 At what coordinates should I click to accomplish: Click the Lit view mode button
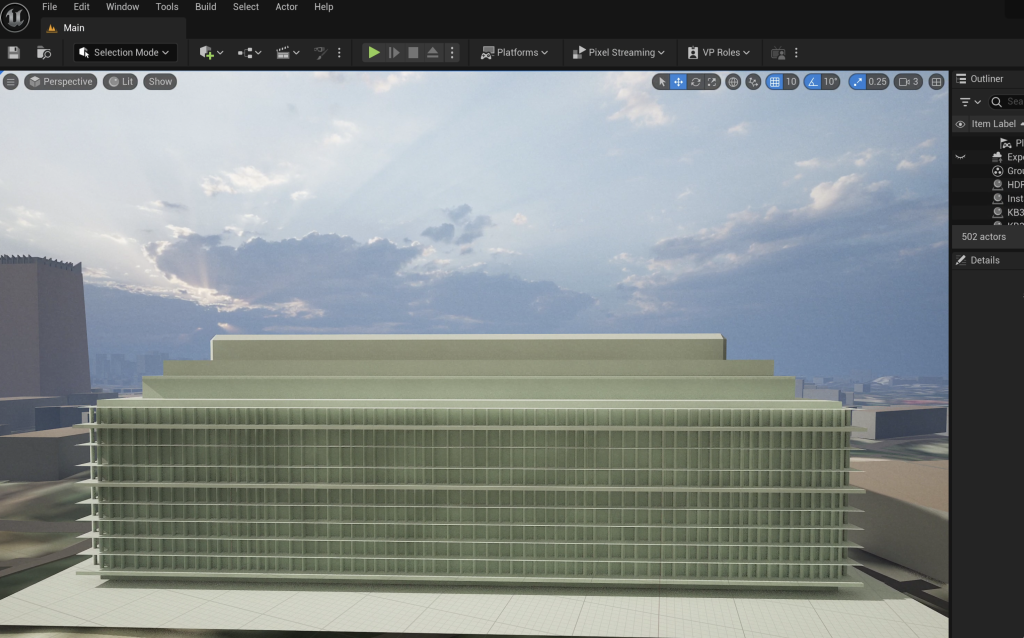tap(121, 82)
